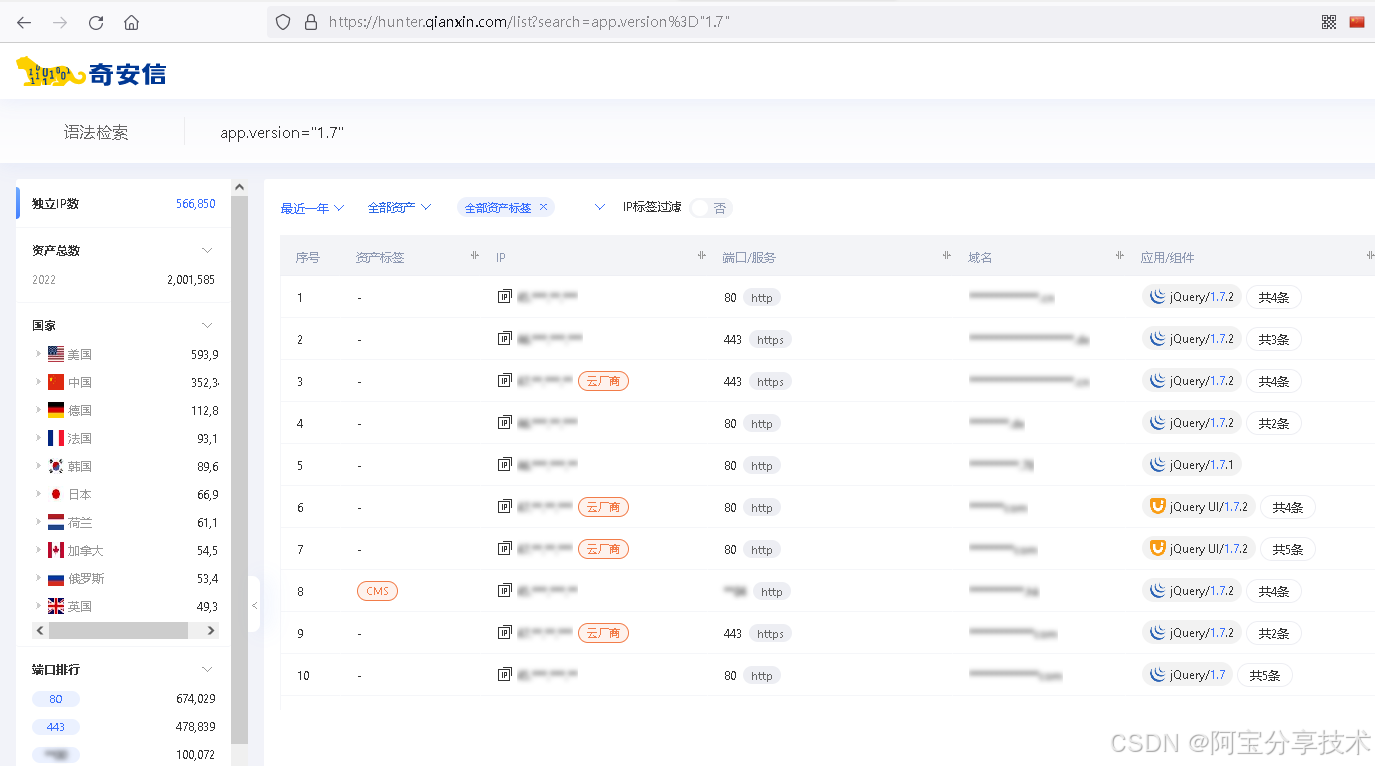Expand the 英国 country tree arrow

click(x=39, y=606)
